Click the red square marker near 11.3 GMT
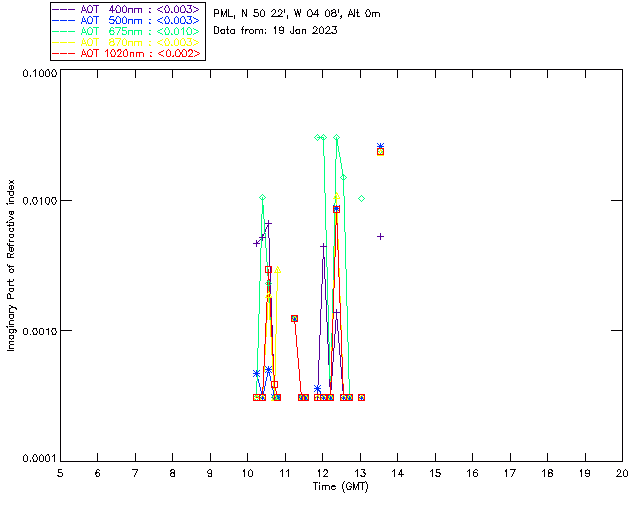The image size is (640, 512). coord(294,318)
